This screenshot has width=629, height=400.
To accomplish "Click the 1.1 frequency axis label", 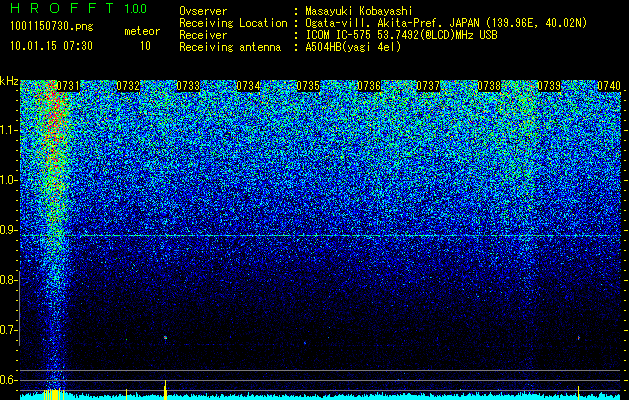I will tap(8, 130).
